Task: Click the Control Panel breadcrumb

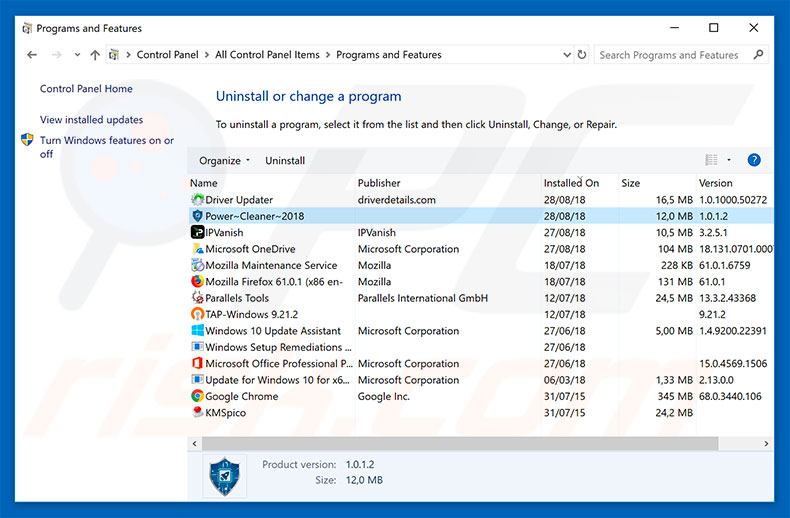Action: pos(168,54)
